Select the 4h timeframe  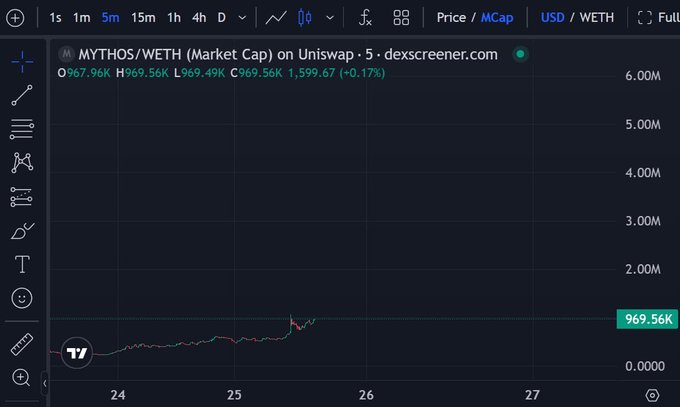click(x=199, y=18)
